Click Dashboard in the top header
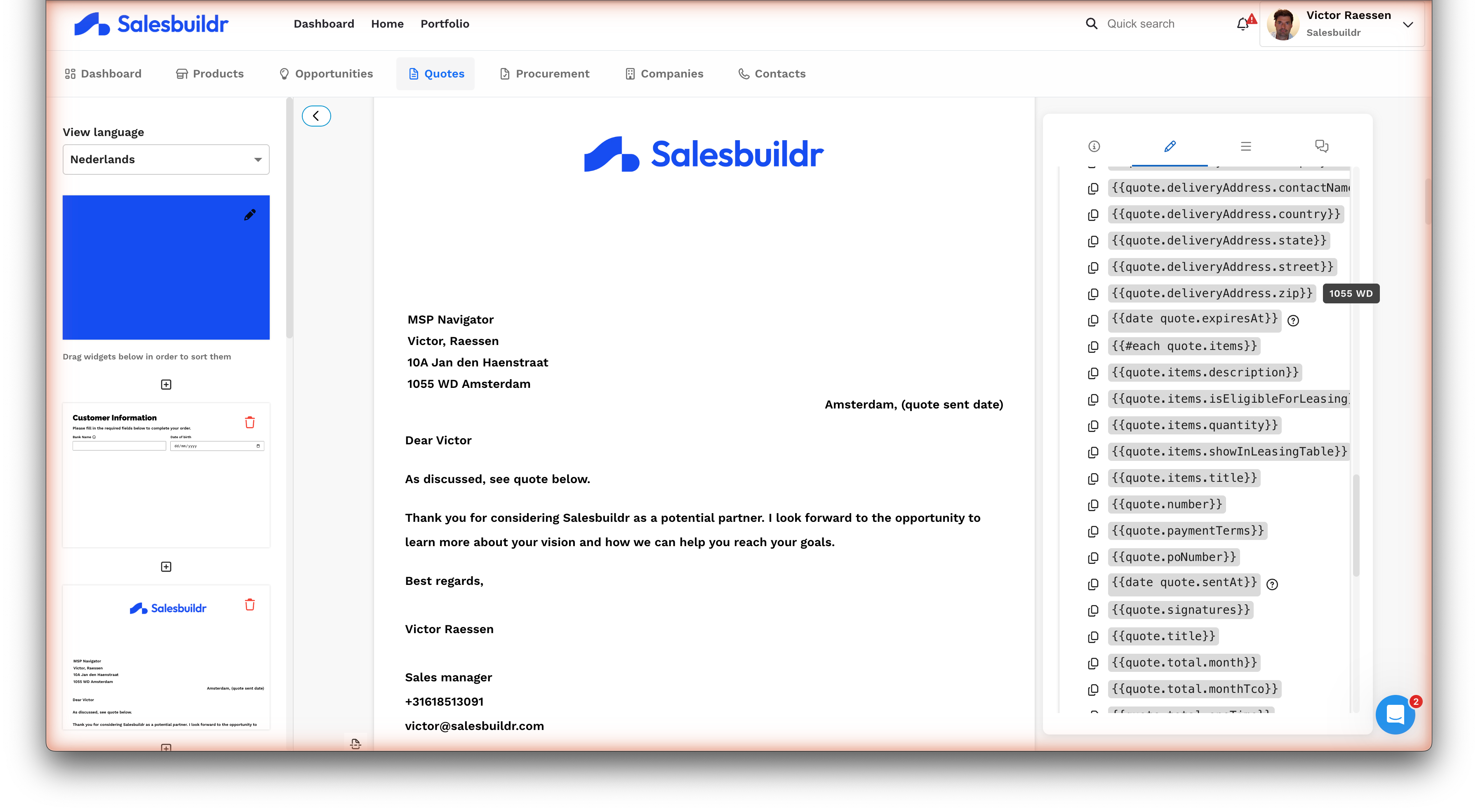 [x=324, y=23]
